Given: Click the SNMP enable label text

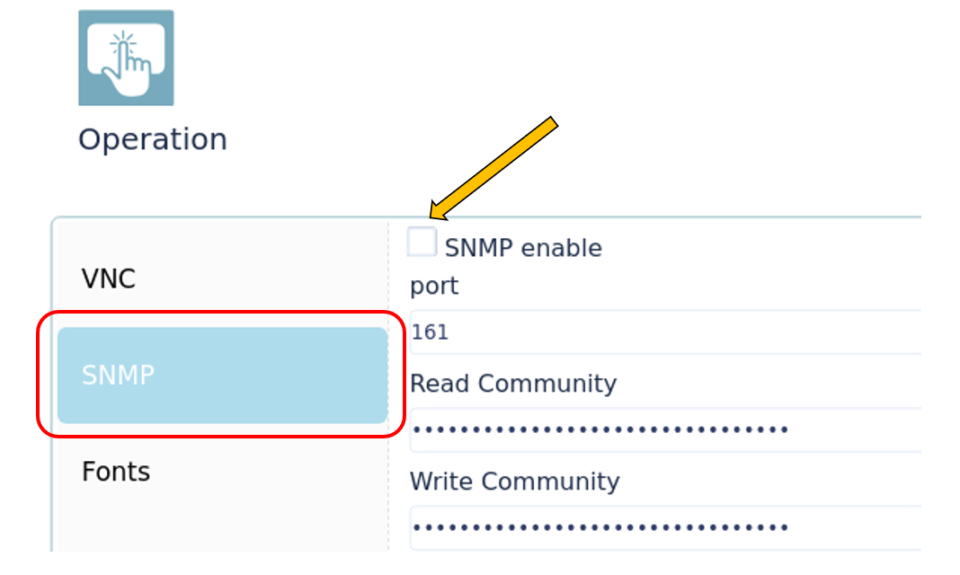Looking at the screenshot, I should pyautogui.click(x=523, y=248).
